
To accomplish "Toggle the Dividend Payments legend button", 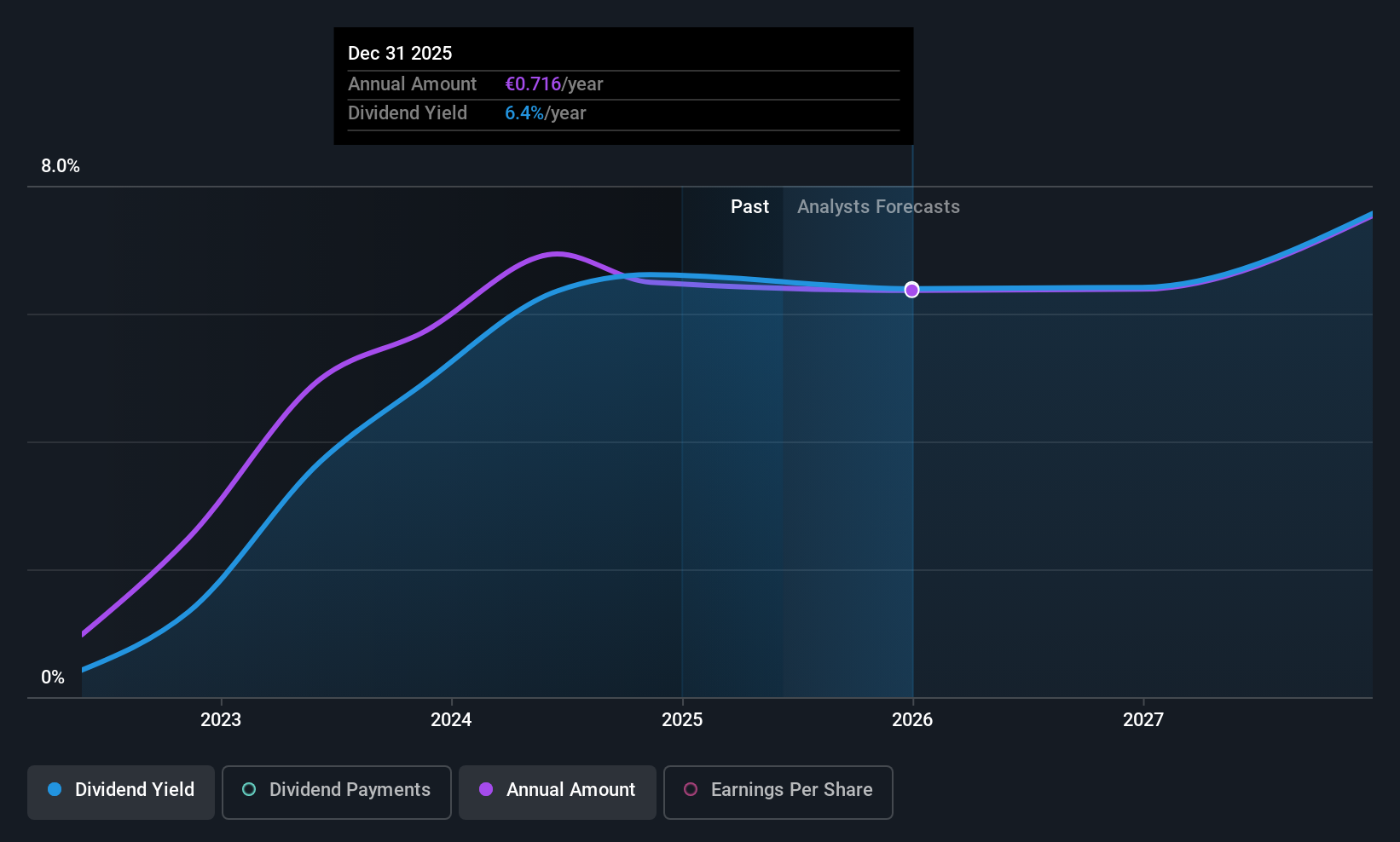I will point(337,792).
